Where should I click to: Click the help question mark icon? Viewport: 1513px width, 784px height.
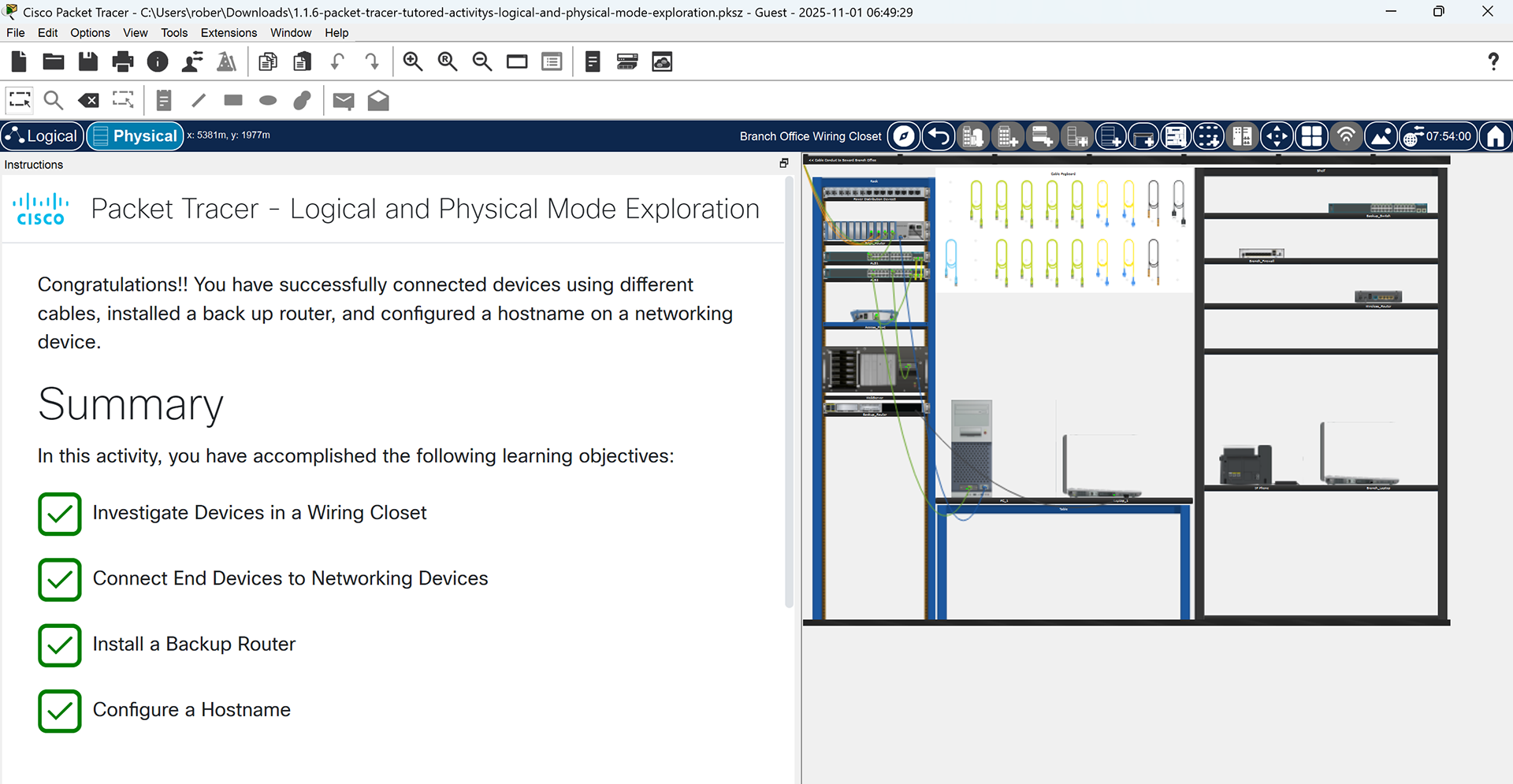[1493, 61]
